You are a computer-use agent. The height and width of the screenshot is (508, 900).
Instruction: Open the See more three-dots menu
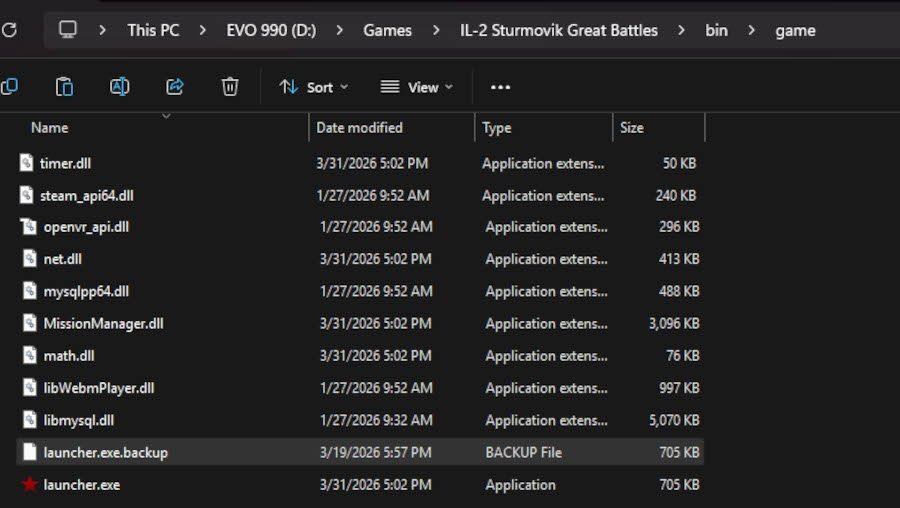click(x=501, y=87)
